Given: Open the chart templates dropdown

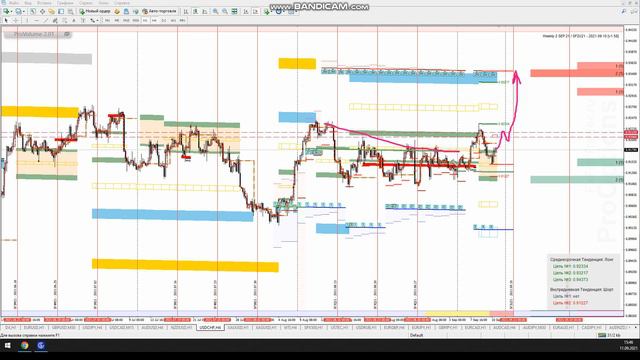Looking at the screenshot, I should [x=292, y=11].
